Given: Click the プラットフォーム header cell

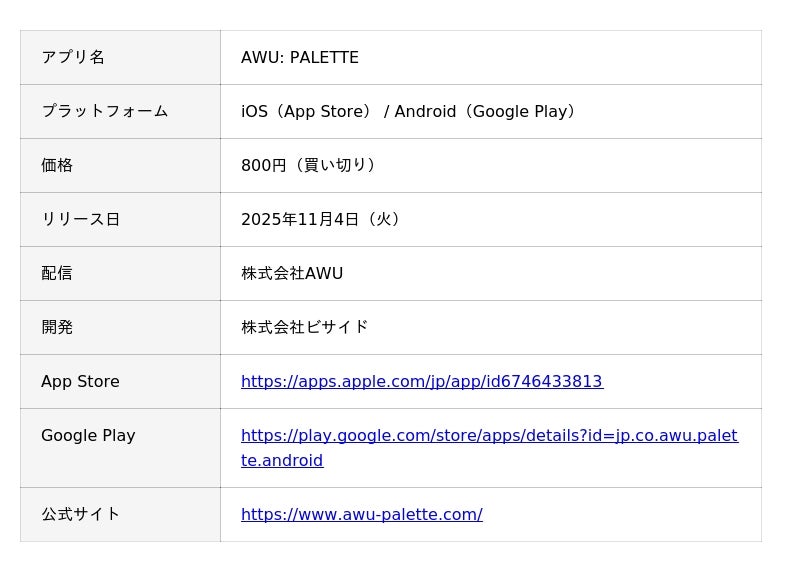Looking at the screenshot, I should [104, 112].
